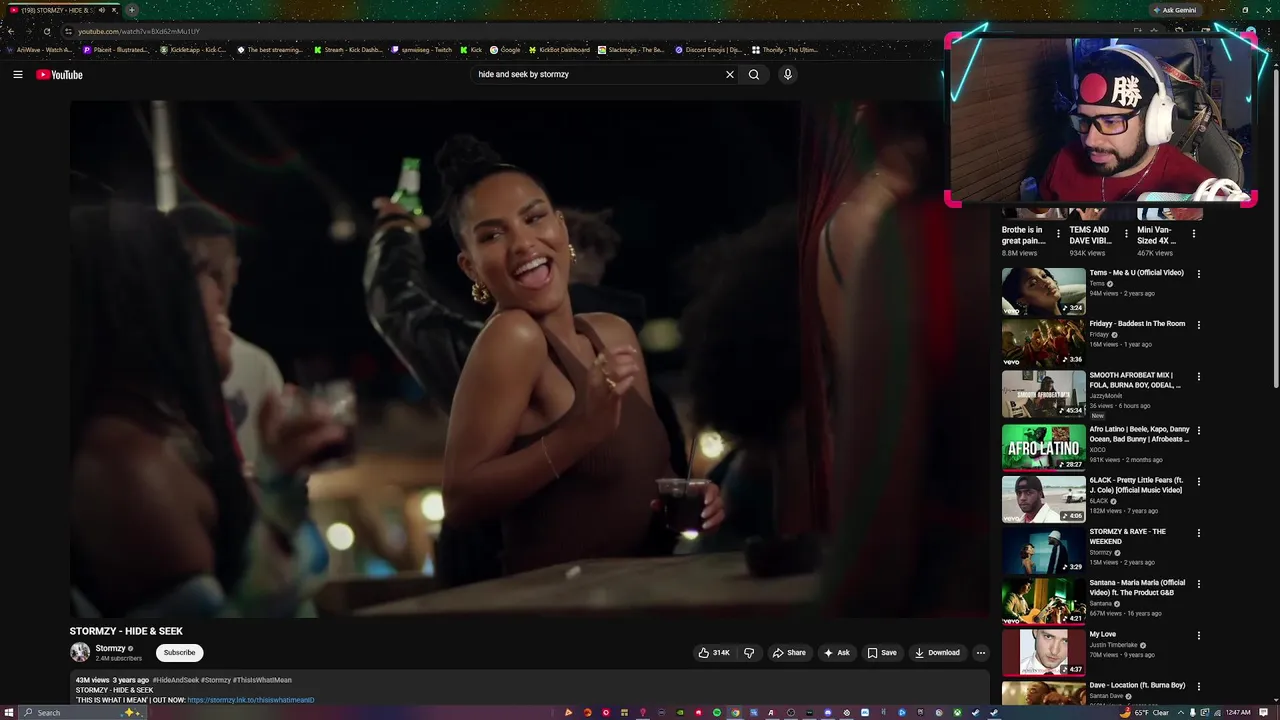The width and height of the screenshot is (1280, 720).
Task: Open the taskbar weather widget showing 65°F
Action: (1147, 712)
